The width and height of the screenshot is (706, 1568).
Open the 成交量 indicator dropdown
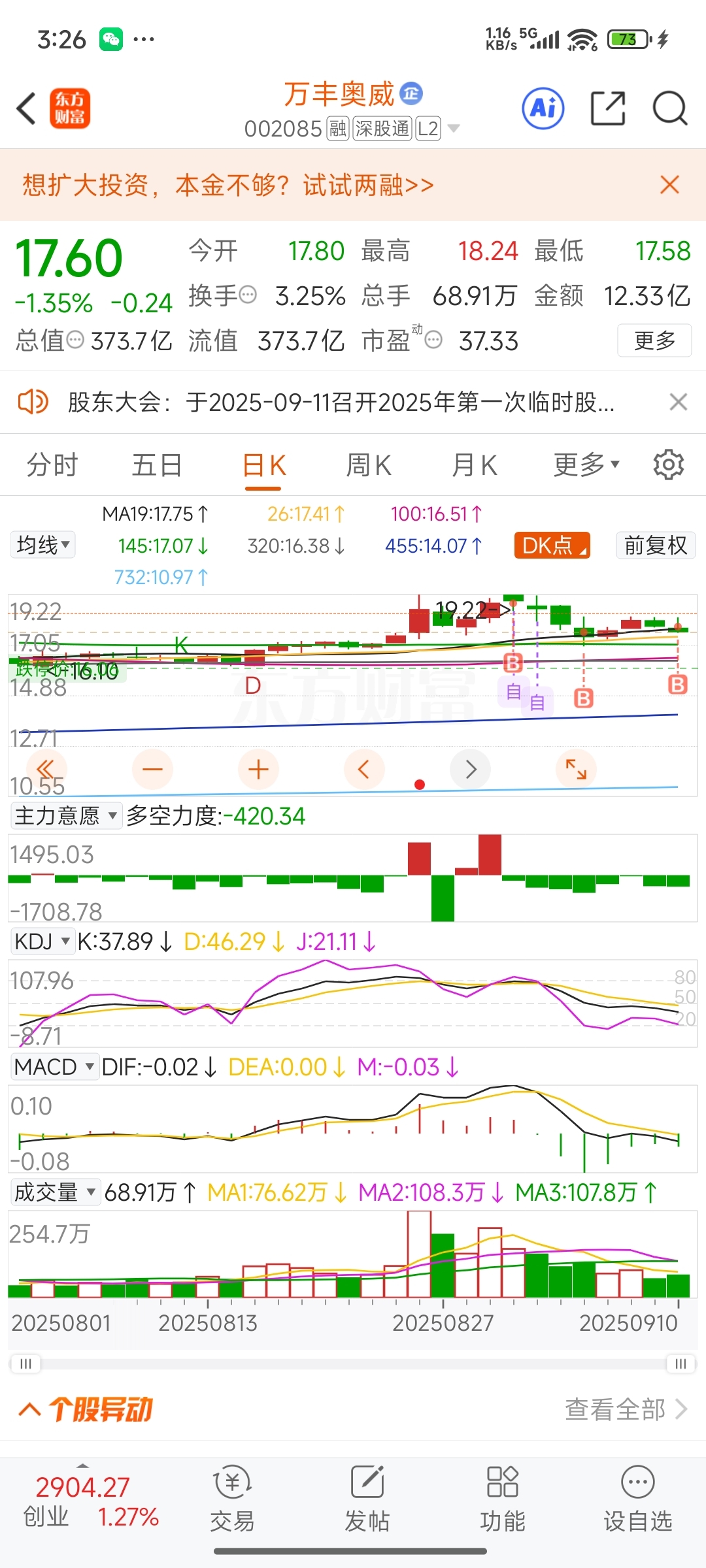[x=55, y=1192]
